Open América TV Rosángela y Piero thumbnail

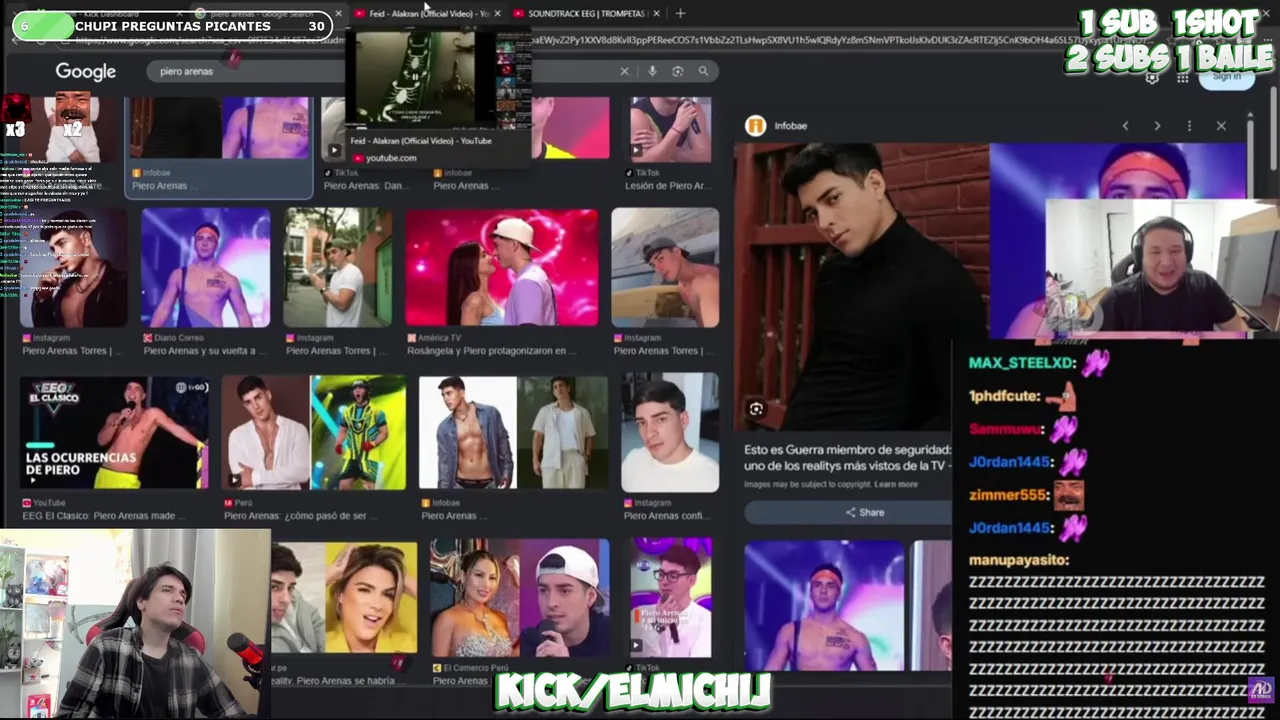pyautogui.click(x=502, y=267)
